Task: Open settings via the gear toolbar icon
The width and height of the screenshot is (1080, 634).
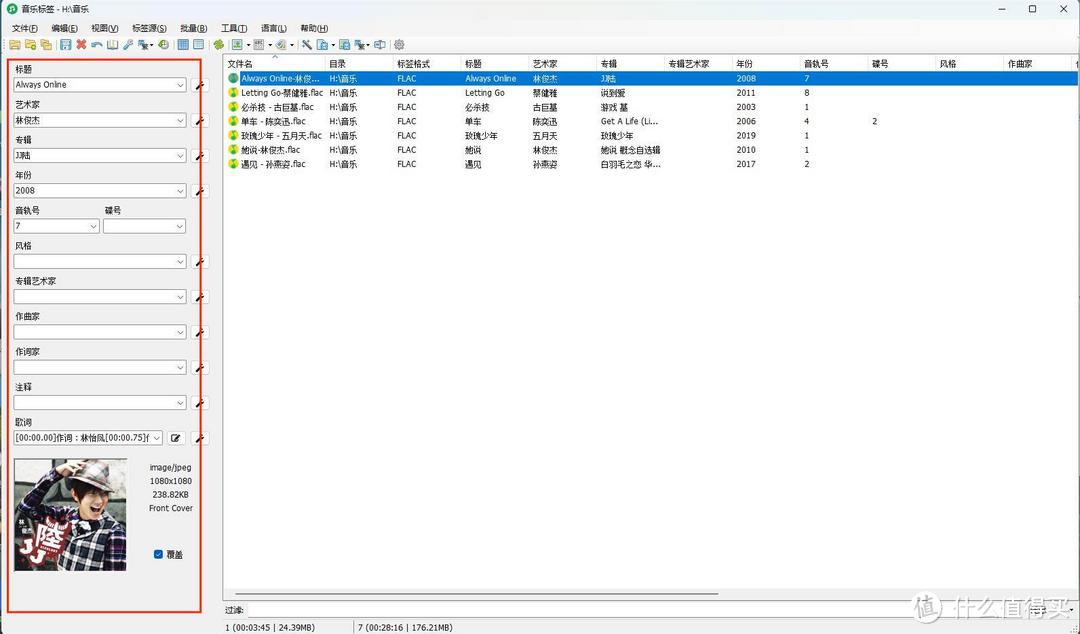Action: click(x=399, y=45)
